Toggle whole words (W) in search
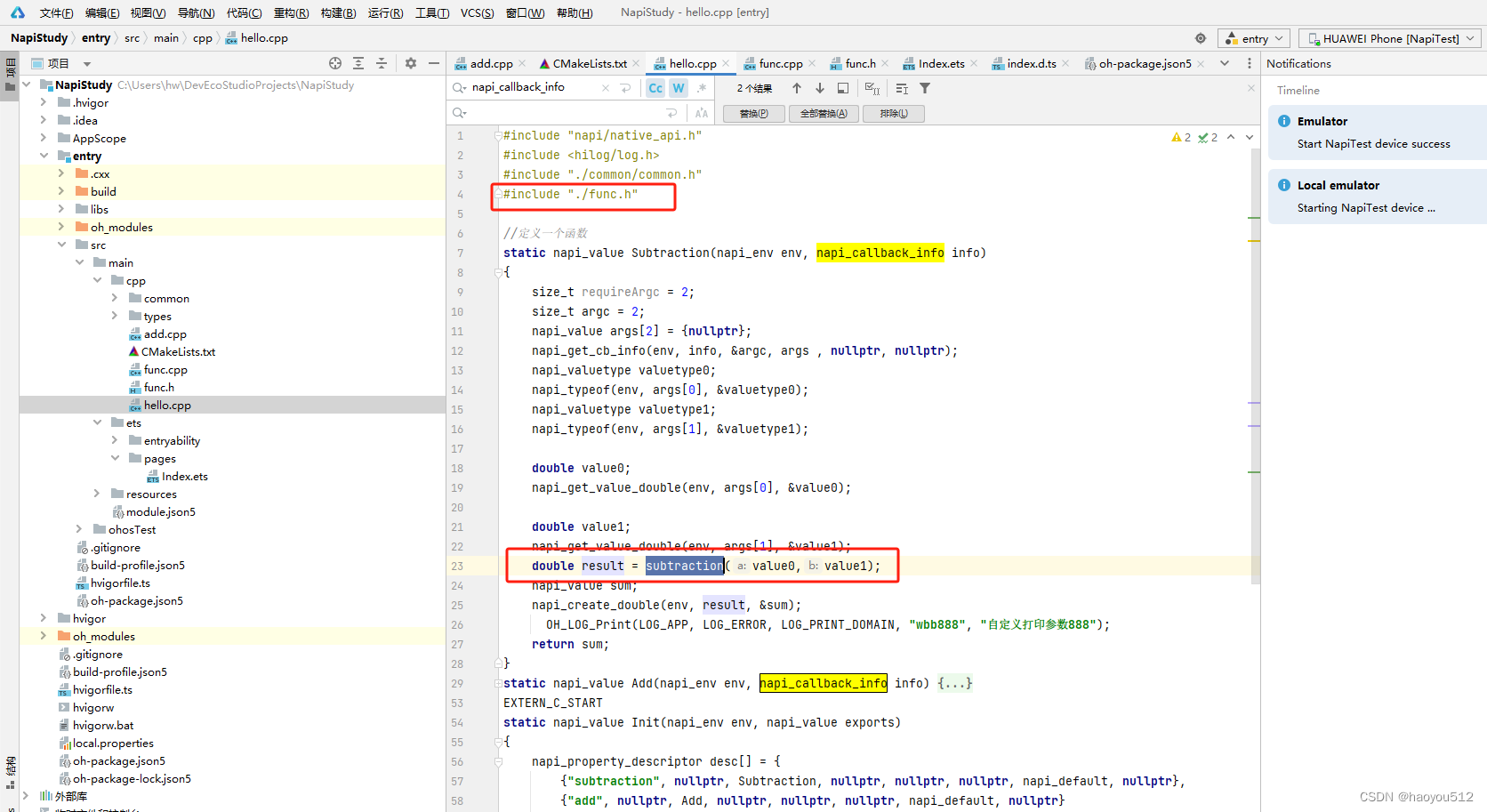 pyautogui.click(x=679, y=88)
